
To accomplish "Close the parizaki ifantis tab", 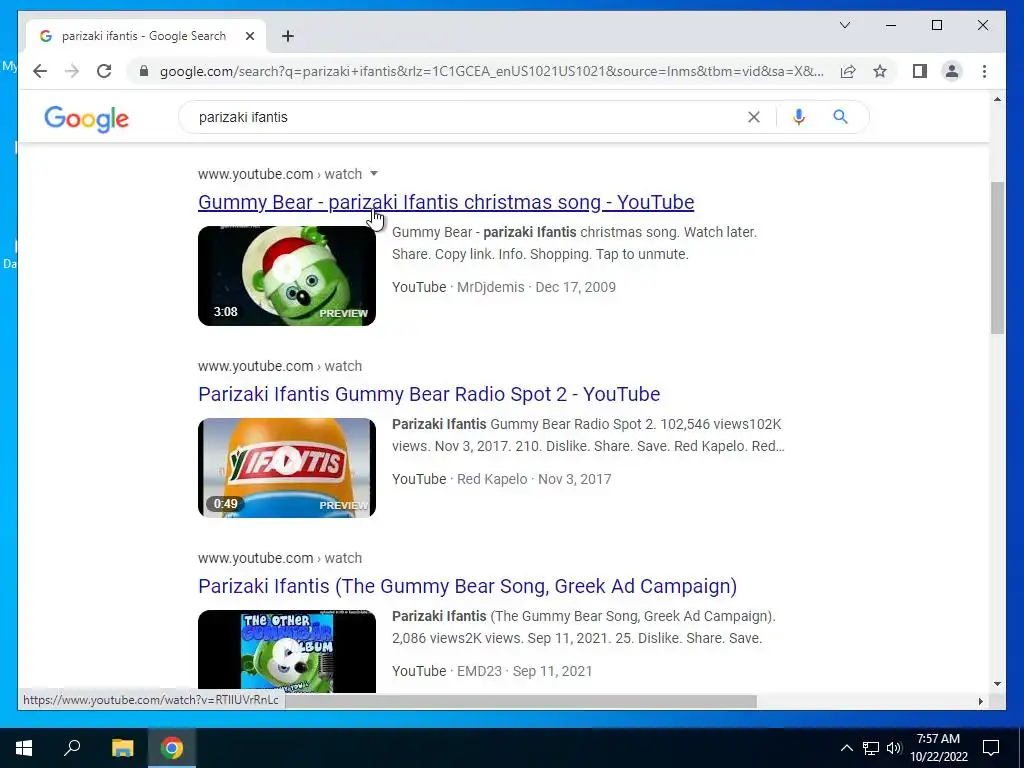I will [x=249, y=36].
